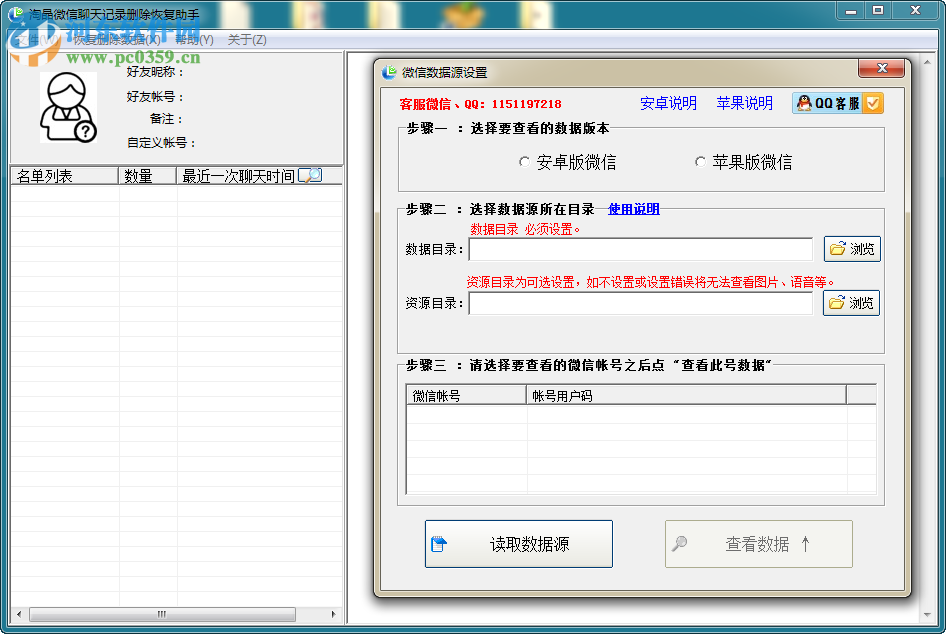Click the penguin icon on QQ客服 button

[804, 103]
